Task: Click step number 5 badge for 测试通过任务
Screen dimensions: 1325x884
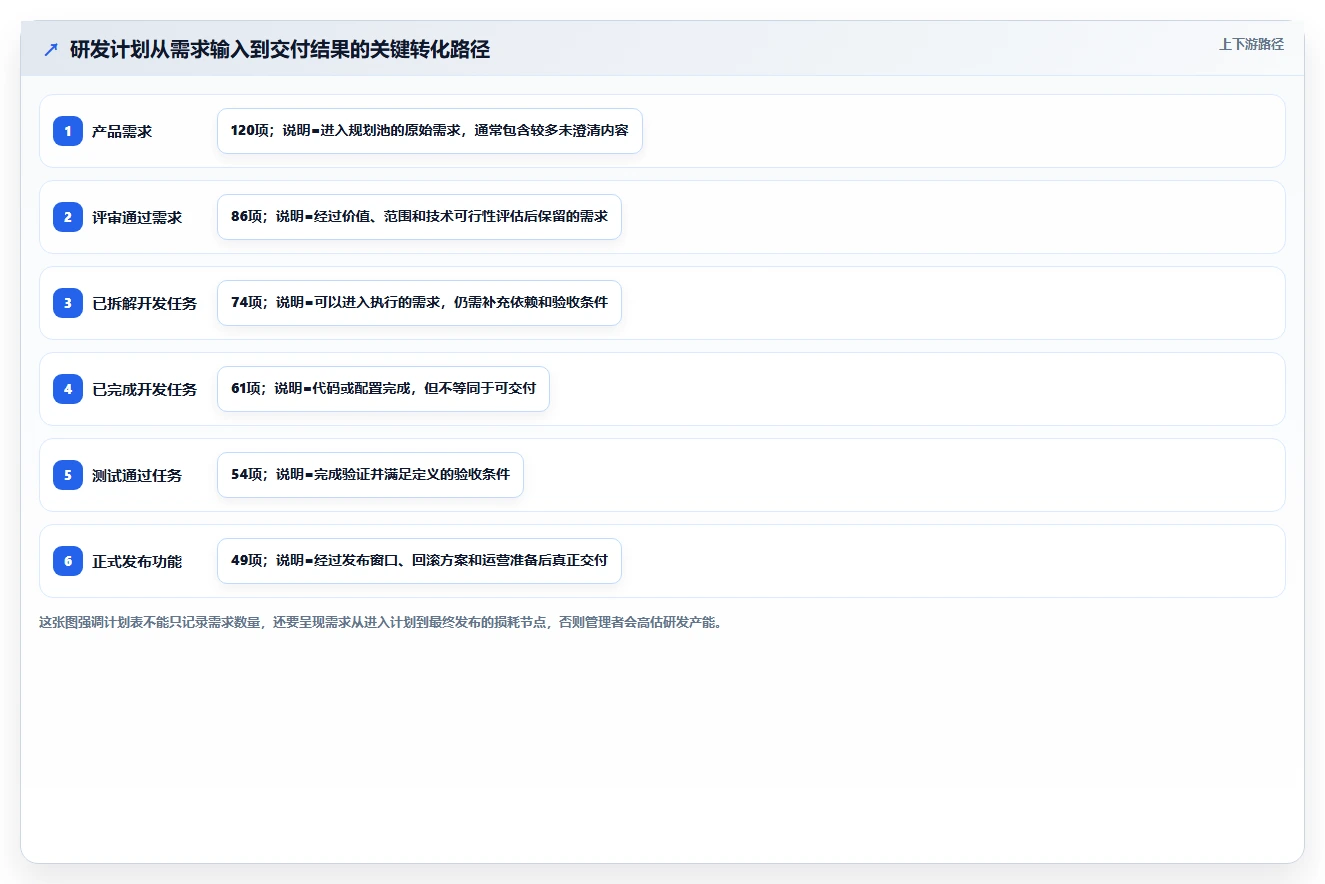Action: tap(68, 475)
